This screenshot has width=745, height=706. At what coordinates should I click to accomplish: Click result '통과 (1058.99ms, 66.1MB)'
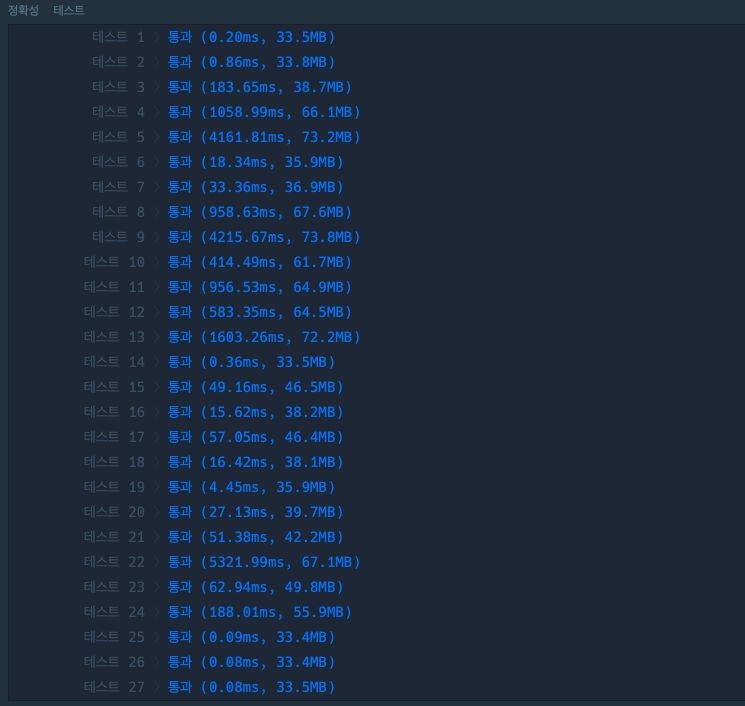[x=264, y=112]
